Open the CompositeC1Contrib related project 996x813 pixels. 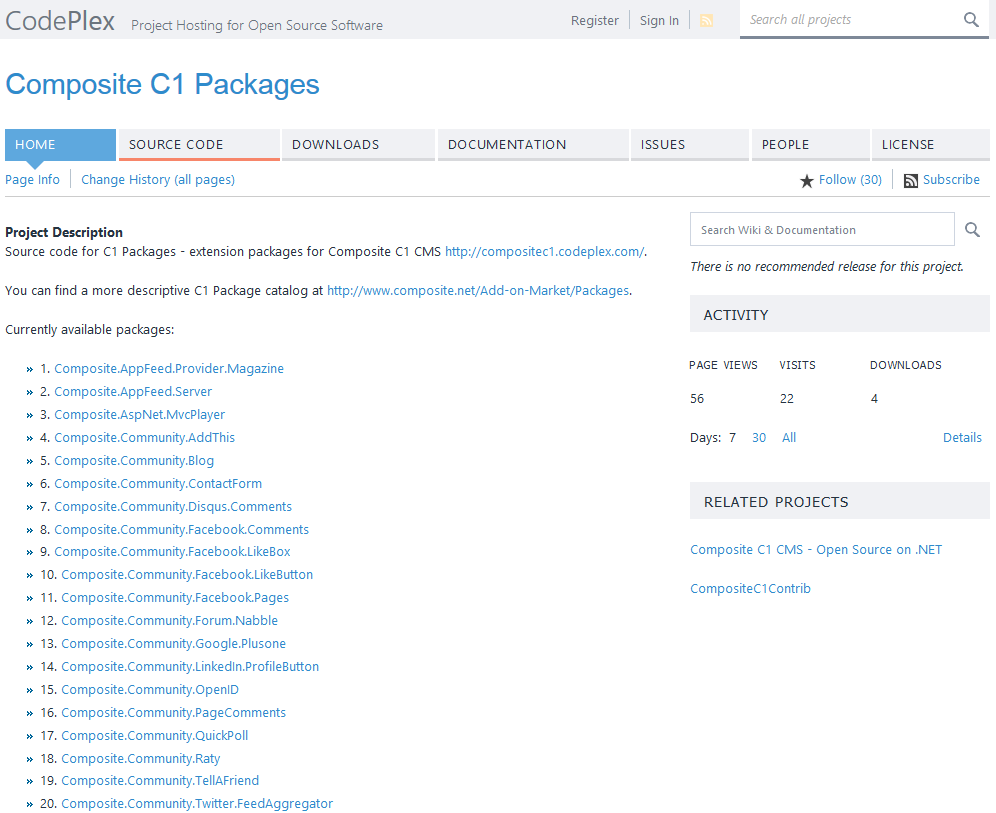click(750, 589)
